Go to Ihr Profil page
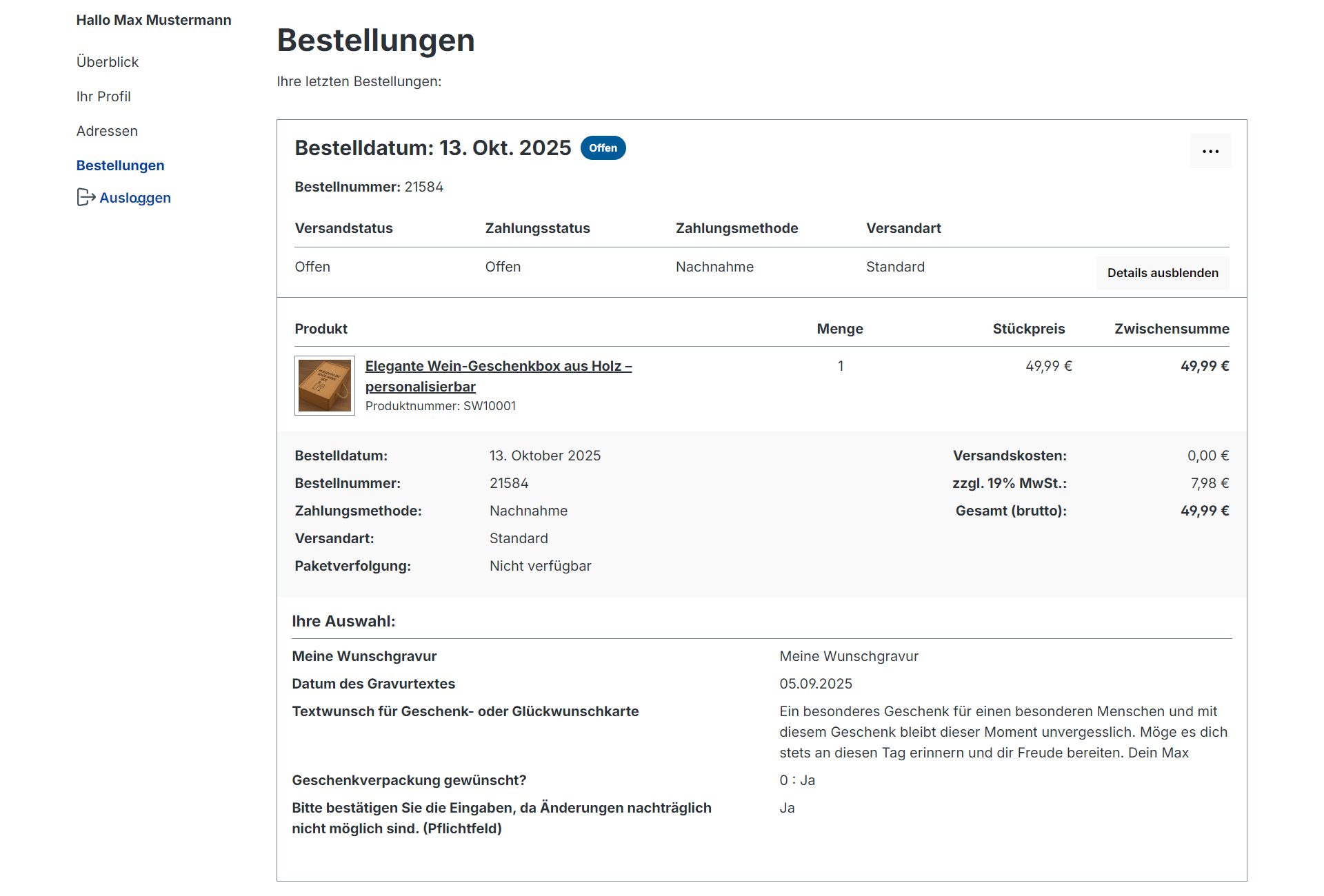The image size is (1324, 896). (x=103, y=96)
